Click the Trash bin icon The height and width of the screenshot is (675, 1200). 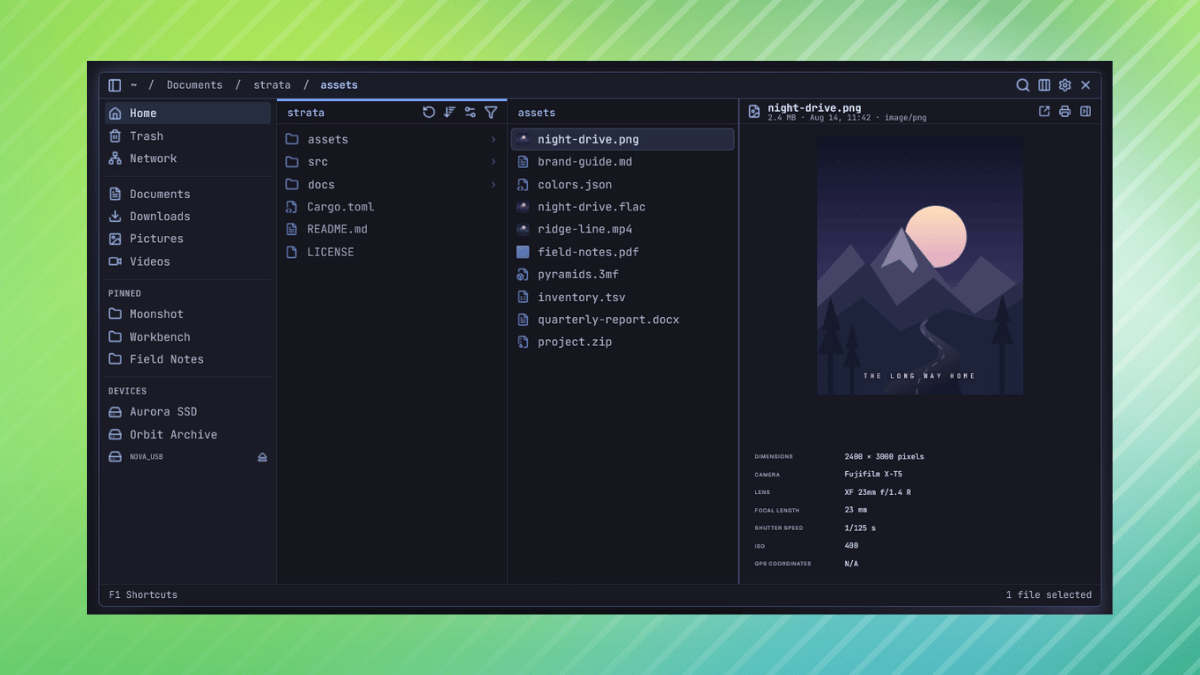pos(115,136)
